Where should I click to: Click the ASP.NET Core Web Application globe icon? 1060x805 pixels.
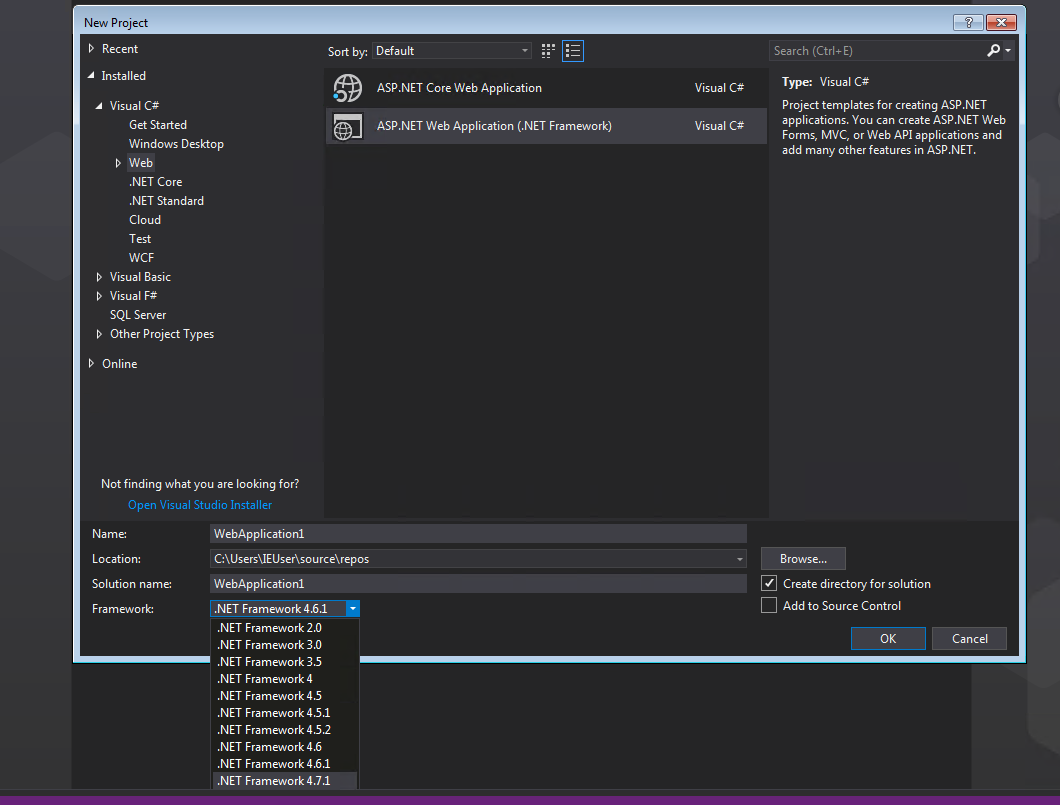click(x=348, y=88)
